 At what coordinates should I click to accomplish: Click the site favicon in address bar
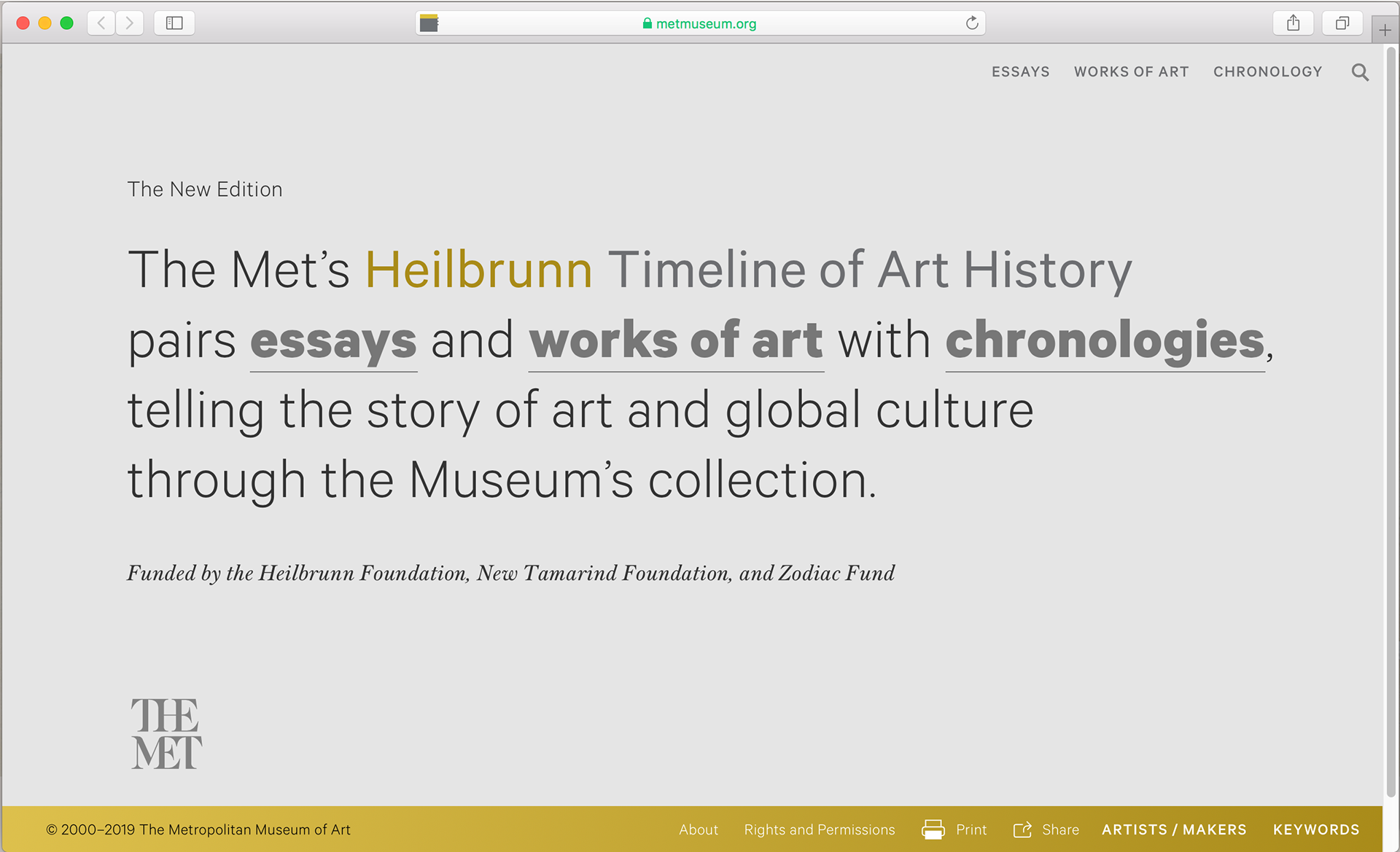pyautogui.click(x=429, y=23)
